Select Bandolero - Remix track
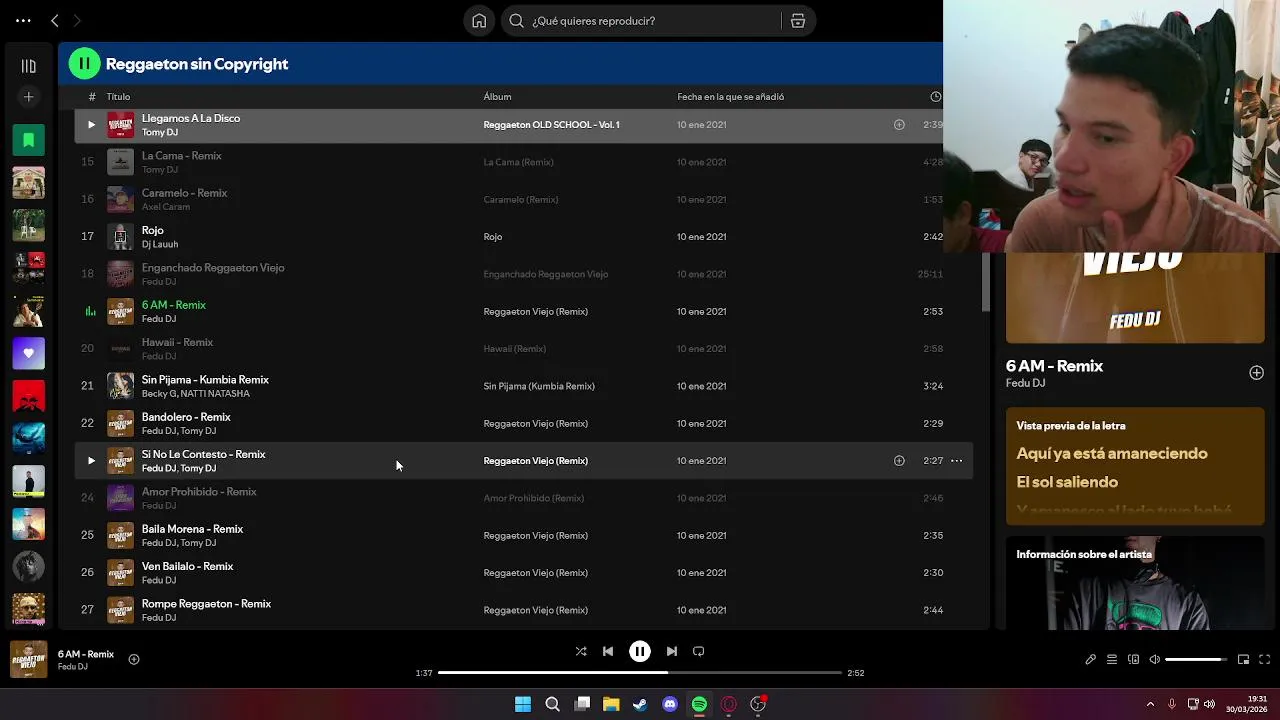1280x720 pixels. point(186,417)
